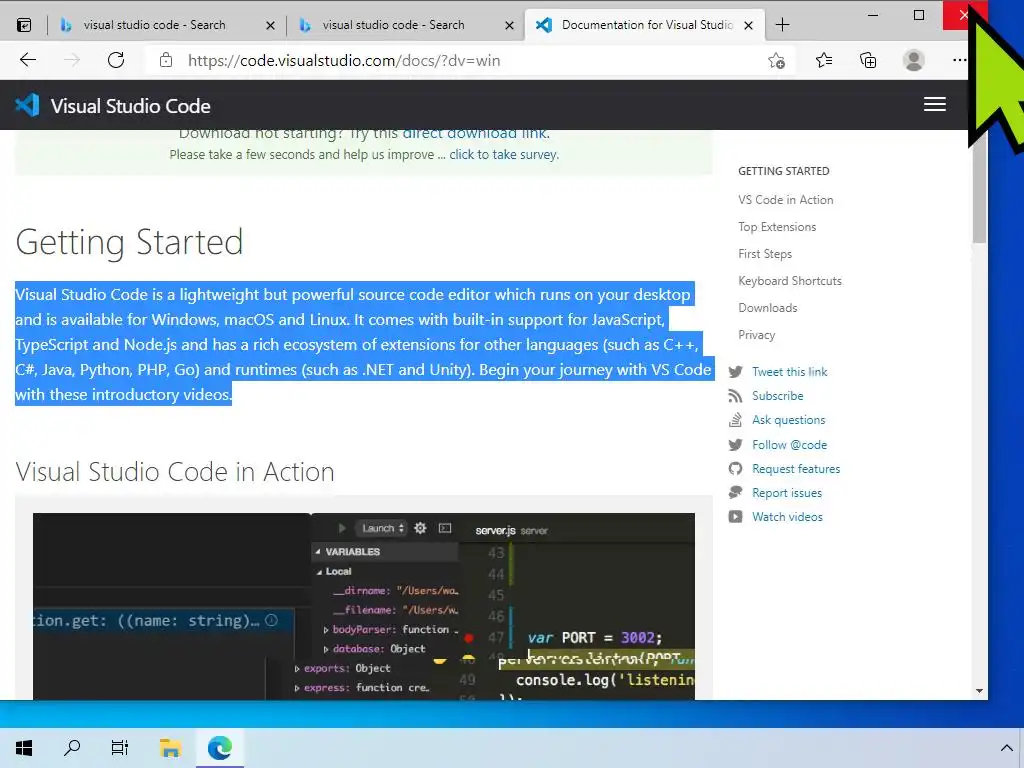Select the Documentation for Visual Studio tab
This screenshot has height=768, width=1024.
645,25
